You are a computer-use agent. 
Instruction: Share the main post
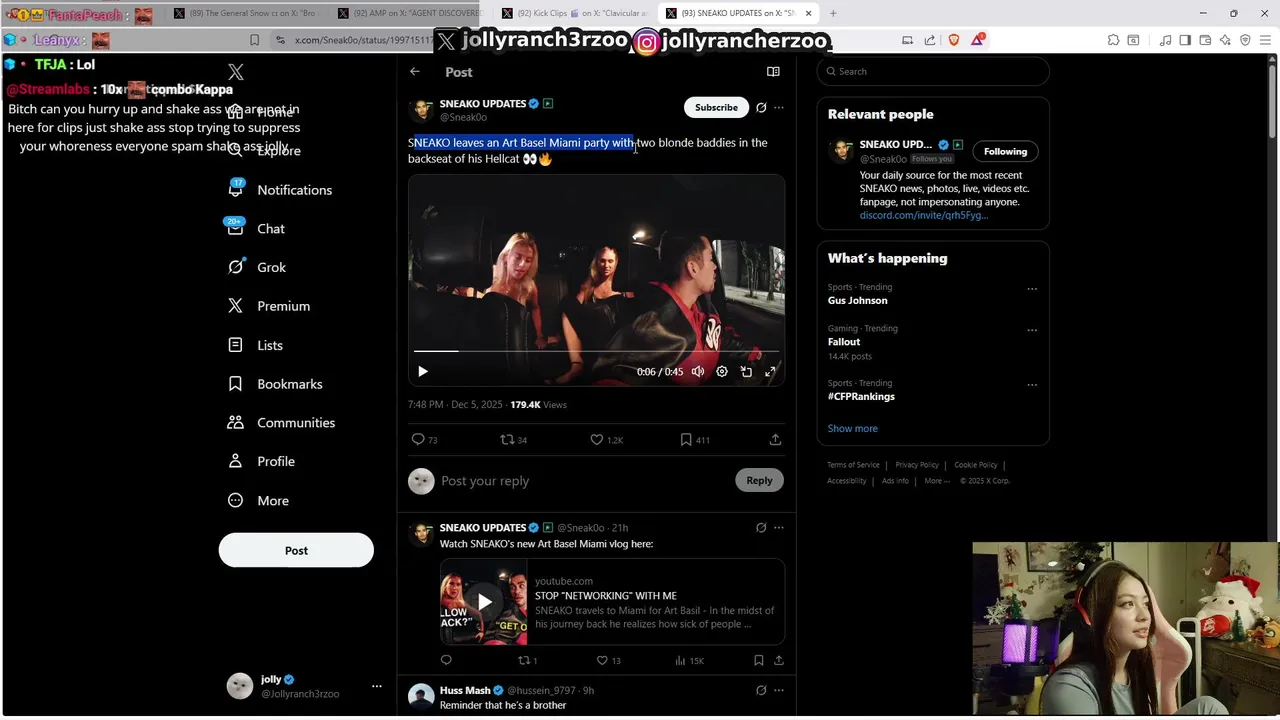point(775,440)
